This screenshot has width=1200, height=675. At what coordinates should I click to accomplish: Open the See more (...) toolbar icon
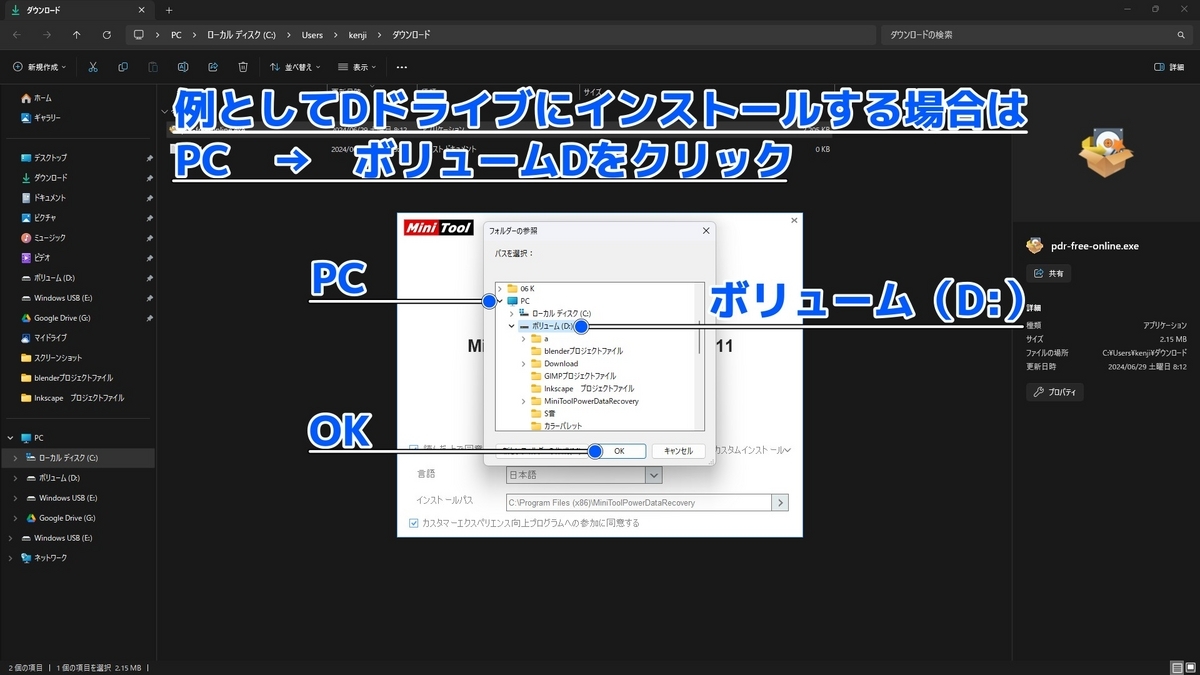(x=402, y=67)
